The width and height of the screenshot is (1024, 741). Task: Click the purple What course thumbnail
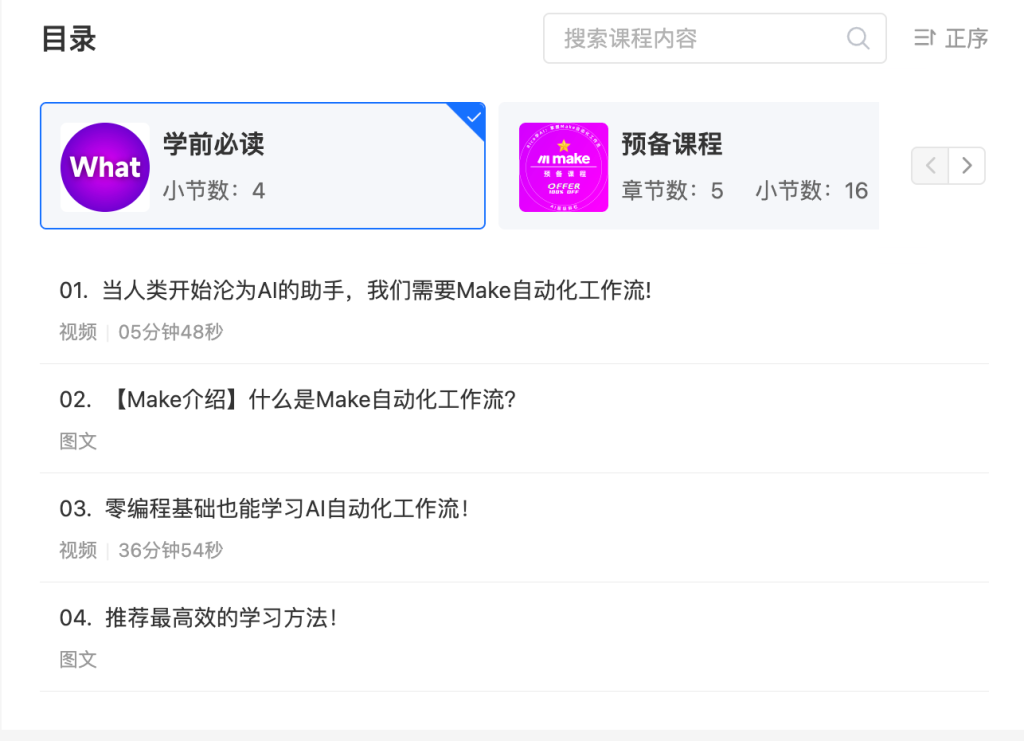click(105, 167)
